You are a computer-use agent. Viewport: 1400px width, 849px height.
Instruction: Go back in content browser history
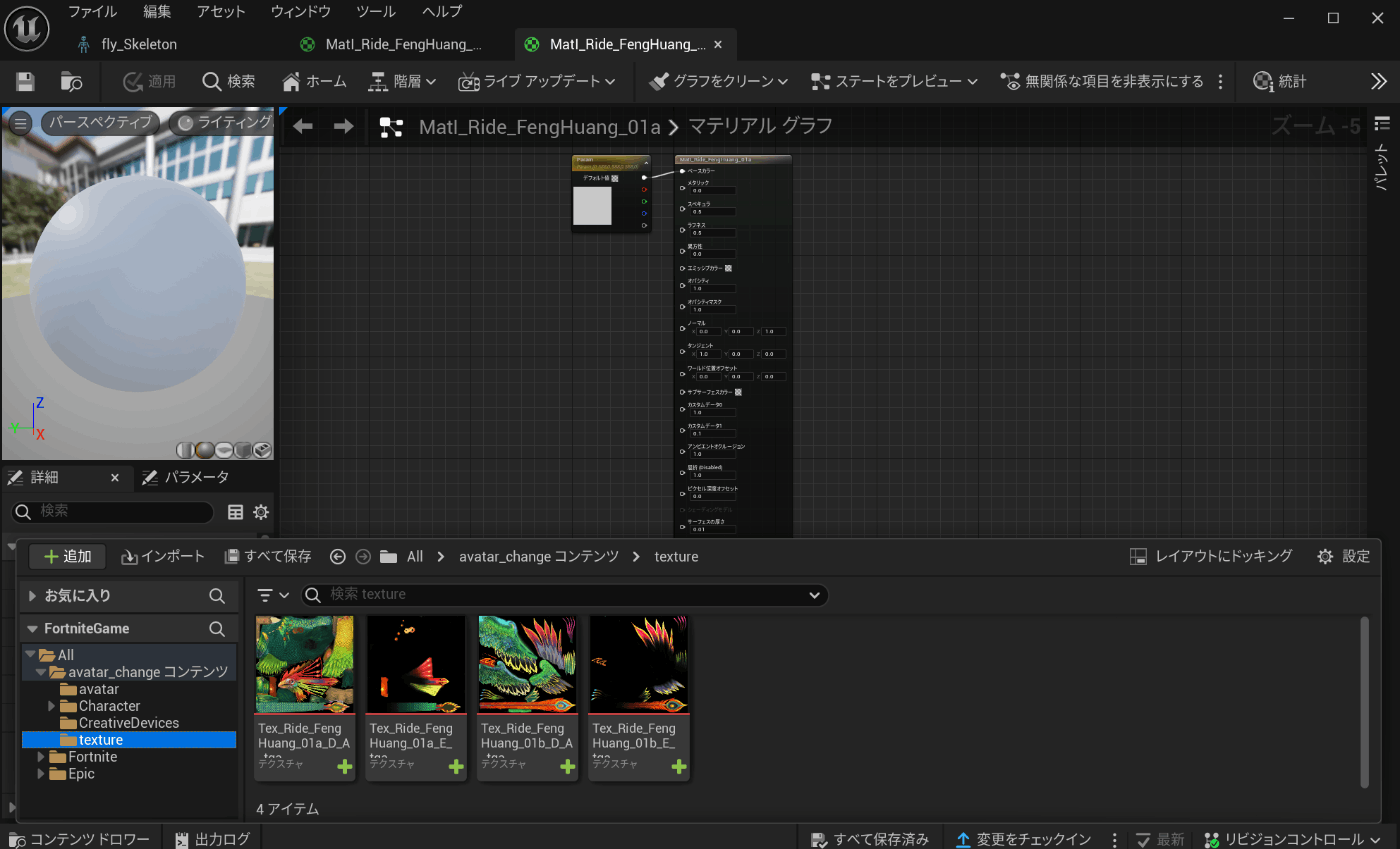338,556
